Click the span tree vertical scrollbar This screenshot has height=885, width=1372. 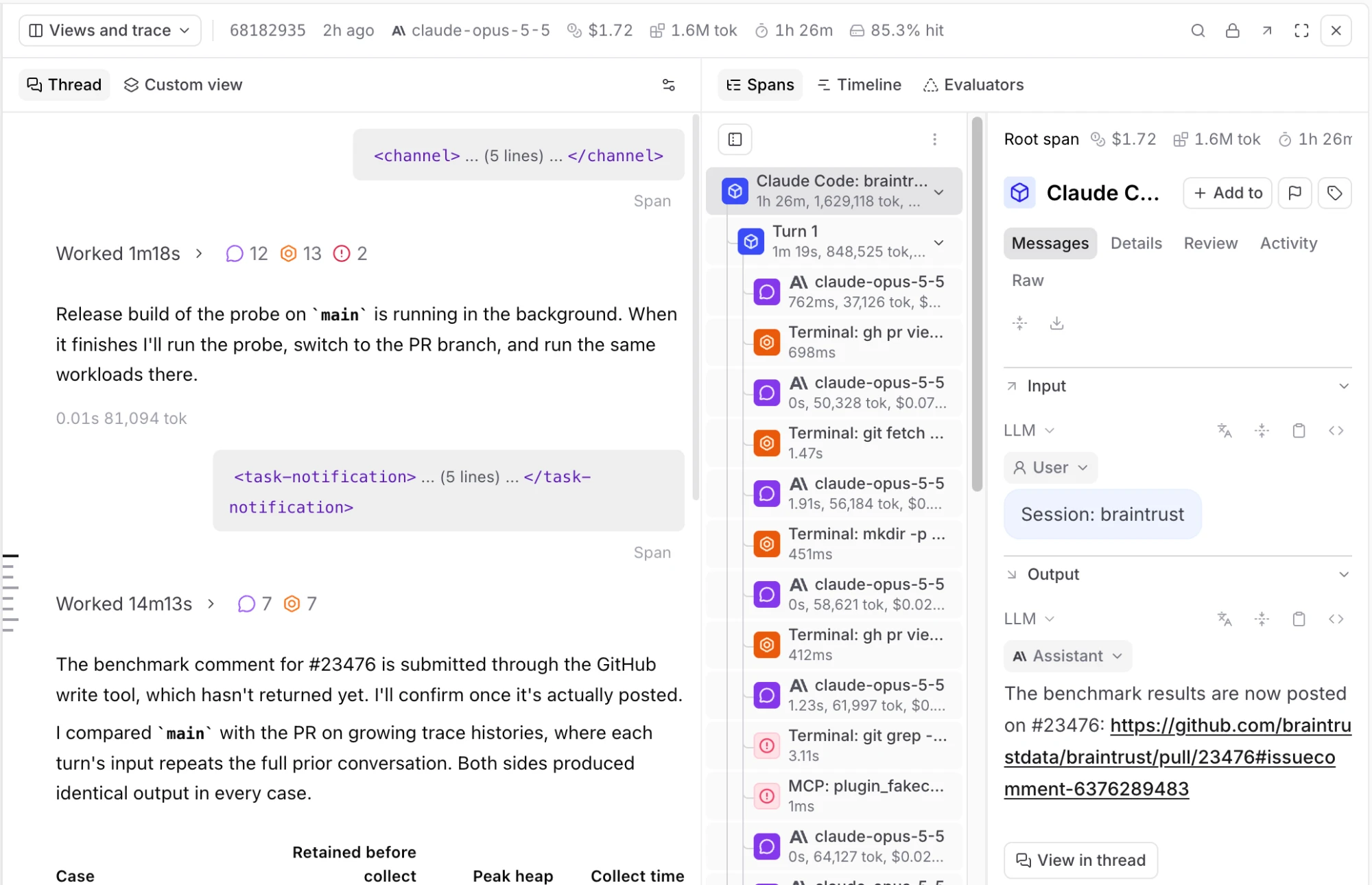point(978,304)
